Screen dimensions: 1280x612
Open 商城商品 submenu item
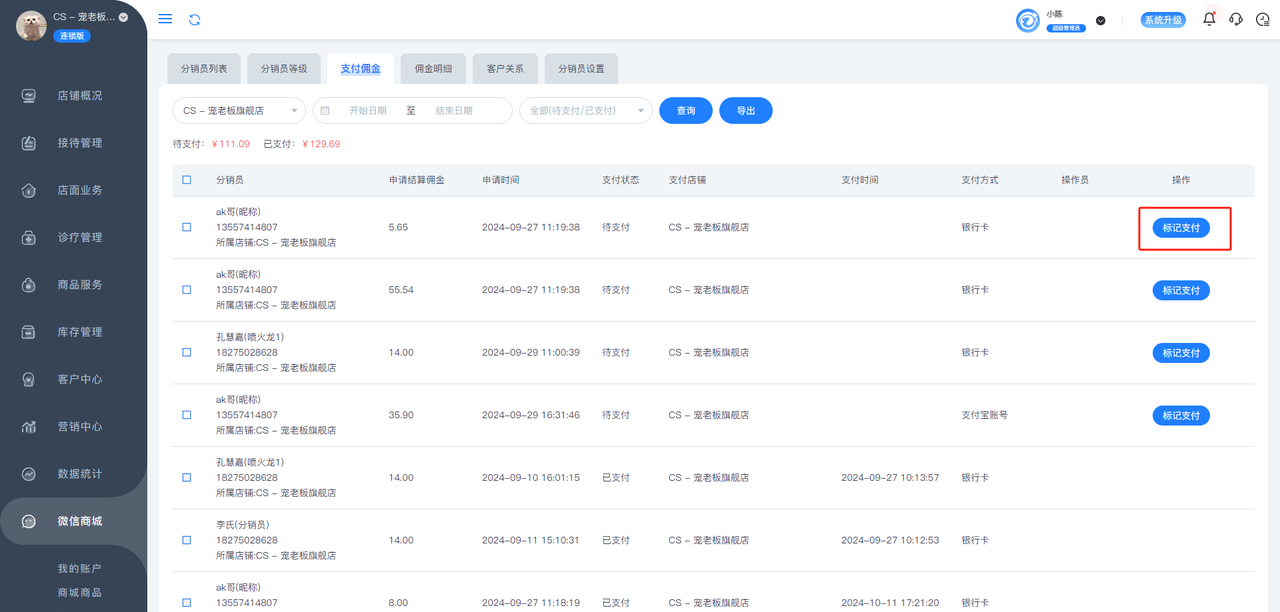tap(79, 592)
